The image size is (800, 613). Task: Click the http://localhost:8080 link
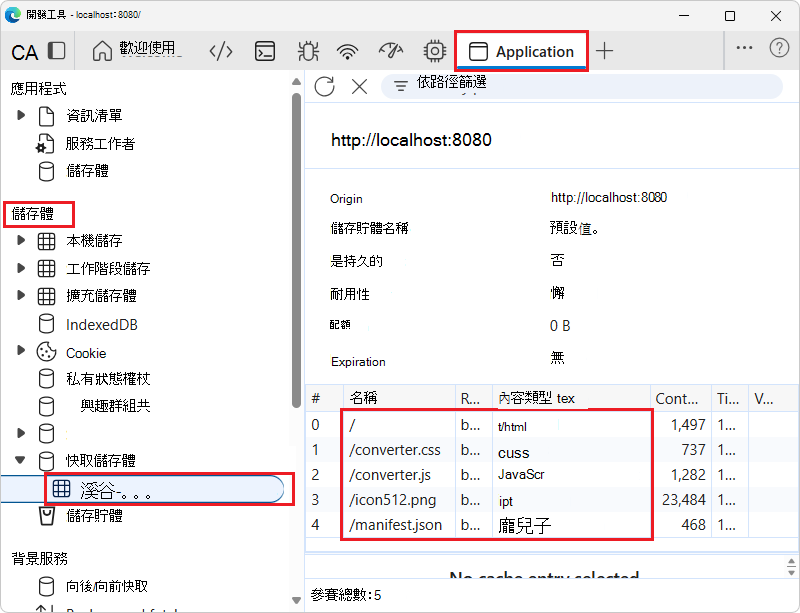tap(411, 140)
